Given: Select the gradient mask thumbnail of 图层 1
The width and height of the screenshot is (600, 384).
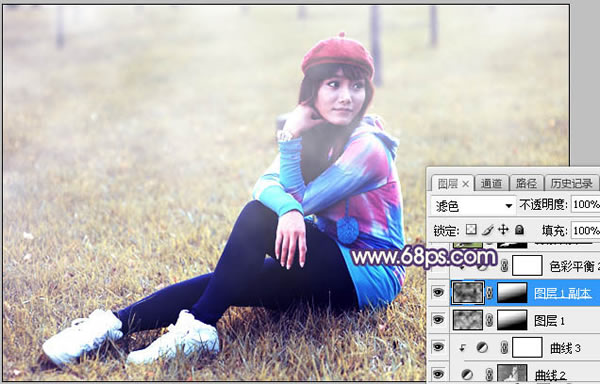Looking at the screenshot, I should click(512, 320).
